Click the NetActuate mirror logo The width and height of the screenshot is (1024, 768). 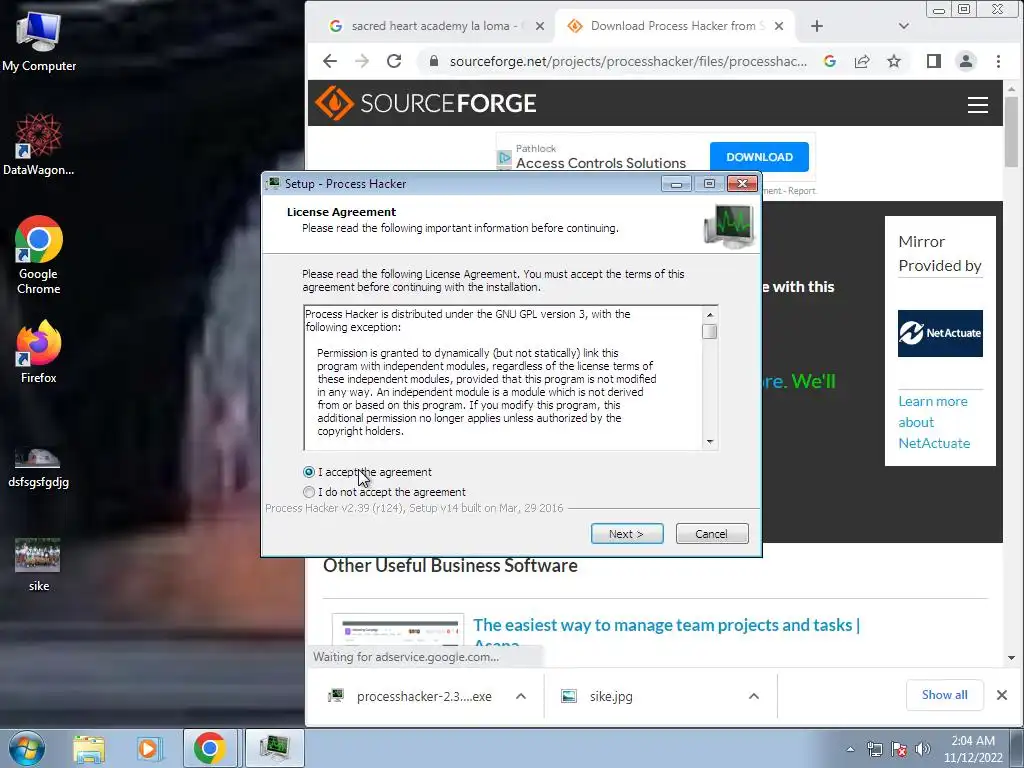pyautogui.click(x=940, y=333)
